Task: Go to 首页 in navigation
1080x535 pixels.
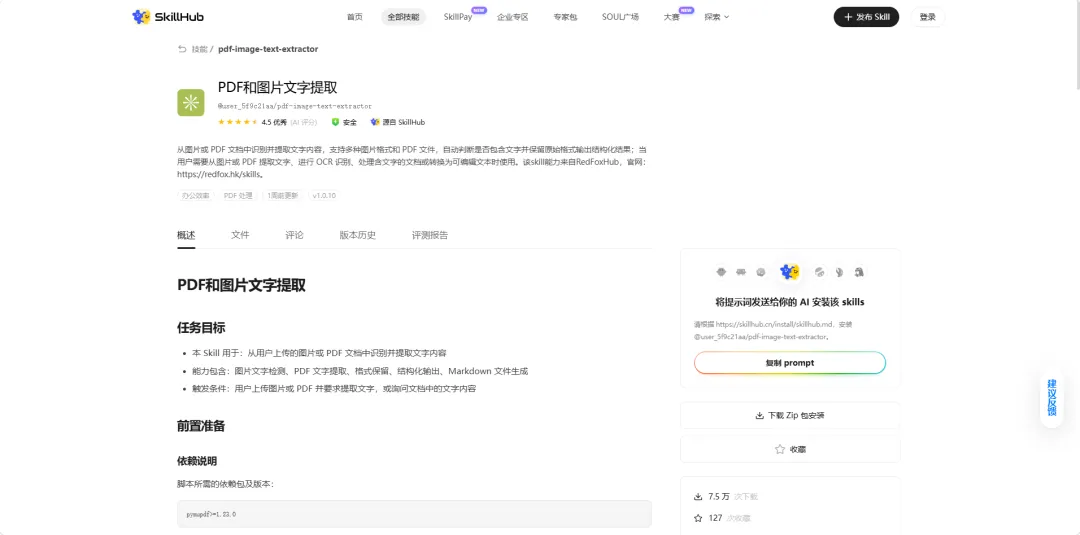Action: [x=355, y=17]
